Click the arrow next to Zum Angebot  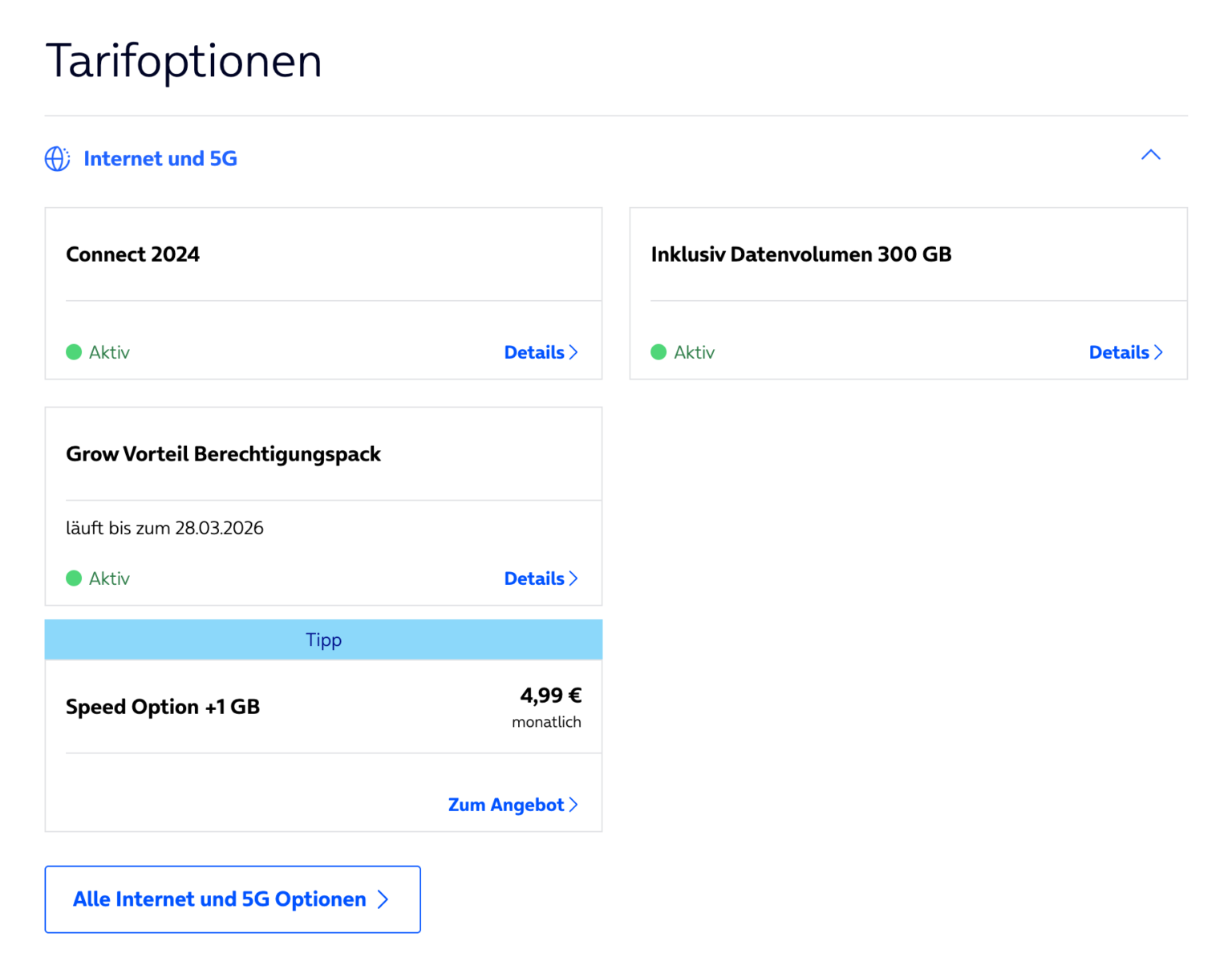pos(574,805)
